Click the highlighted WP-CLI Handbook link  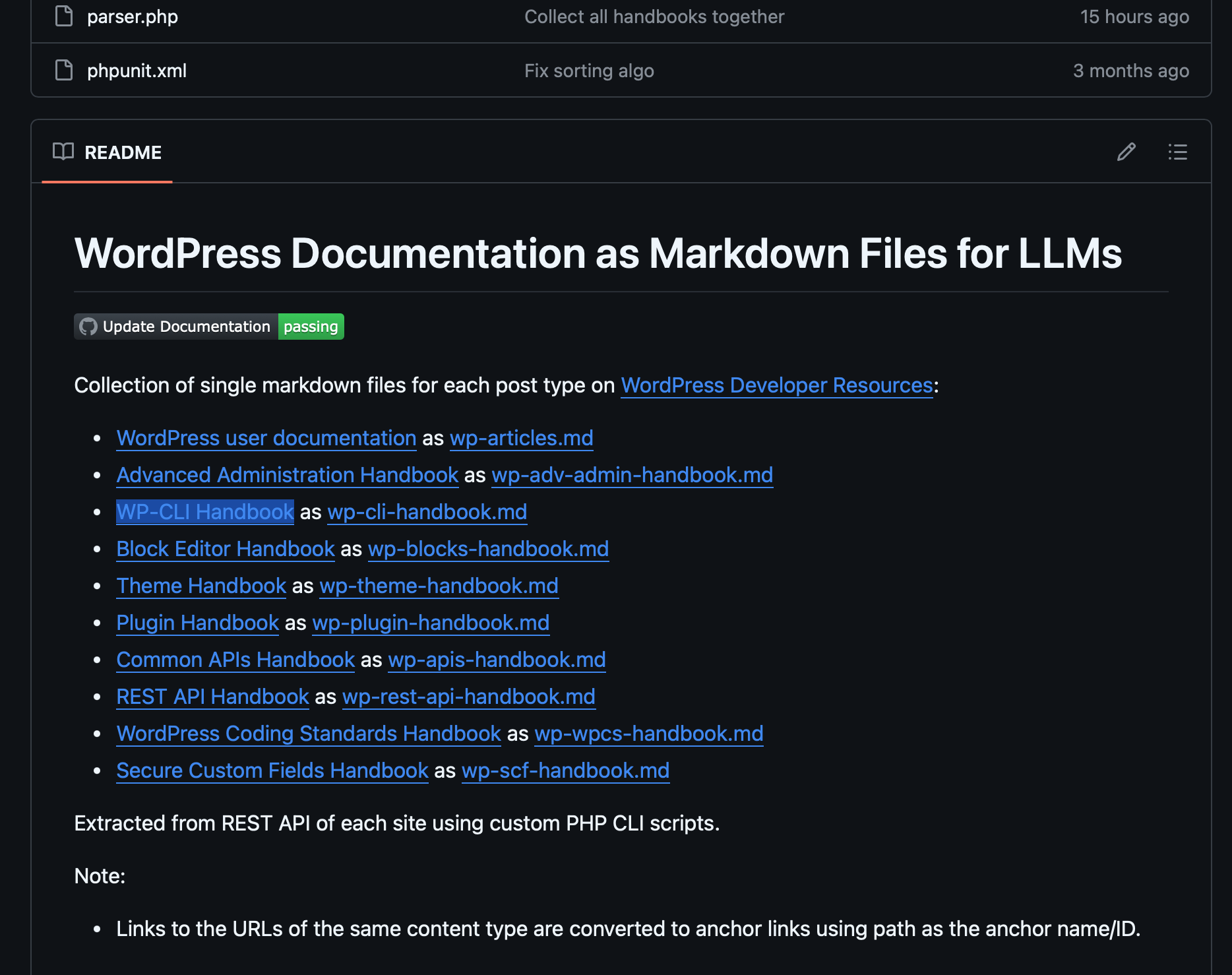(x=205, y=512)
